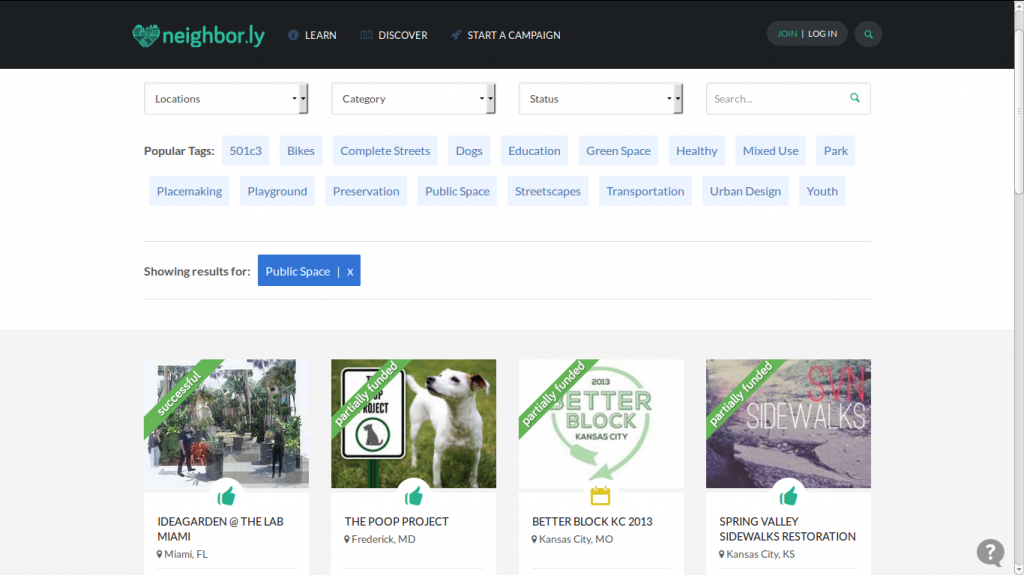Screen dimensions: 1024x575
Task: Open the SVN Sidewalks thumbnail
Action: tap(788, 423)
